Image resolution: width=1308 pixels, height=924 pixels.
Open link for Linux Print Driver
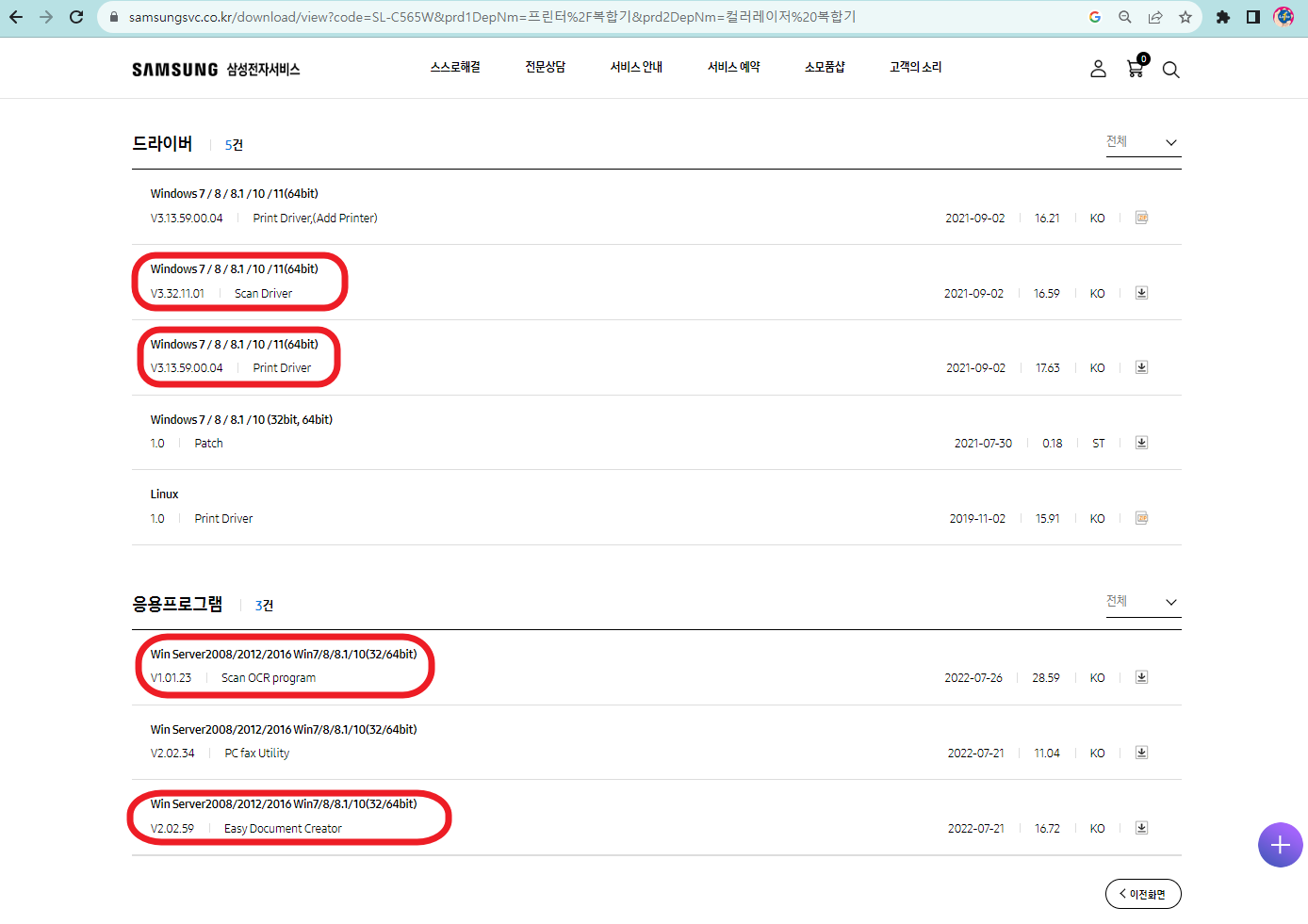coord(1141,518)
